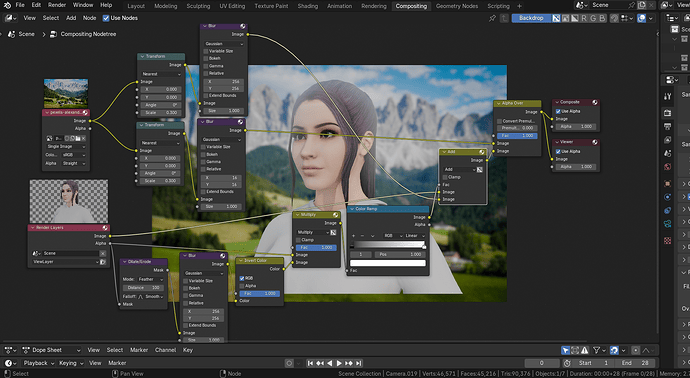This screenshot has width=690, height=378.
Task: Open the Channel menu in Dope Sheet
Action: click(165, 350)
